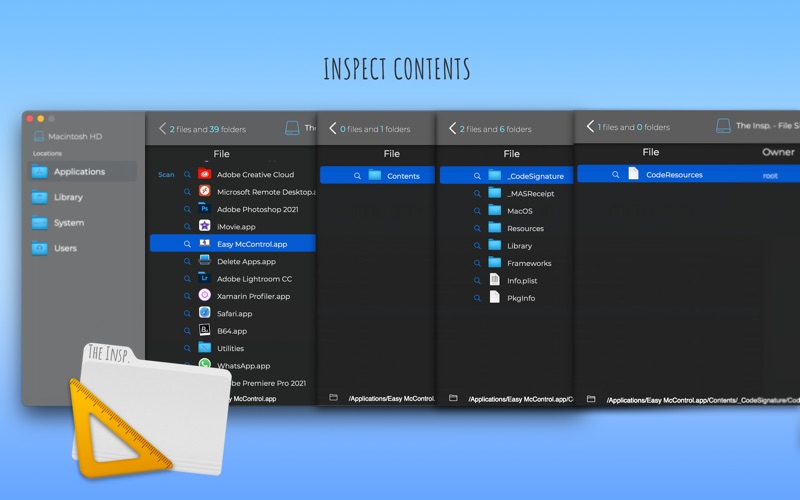Click the Owner column header
The image size is (800, 500).
coord(778,152)
